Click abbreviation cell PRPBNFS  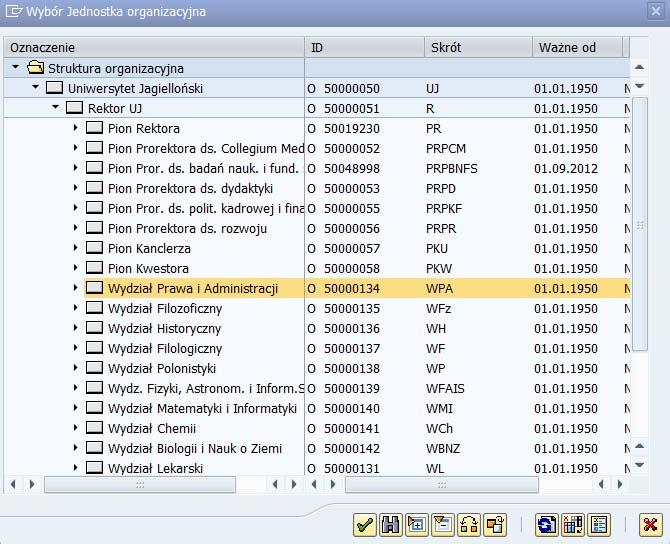[452, 168]
